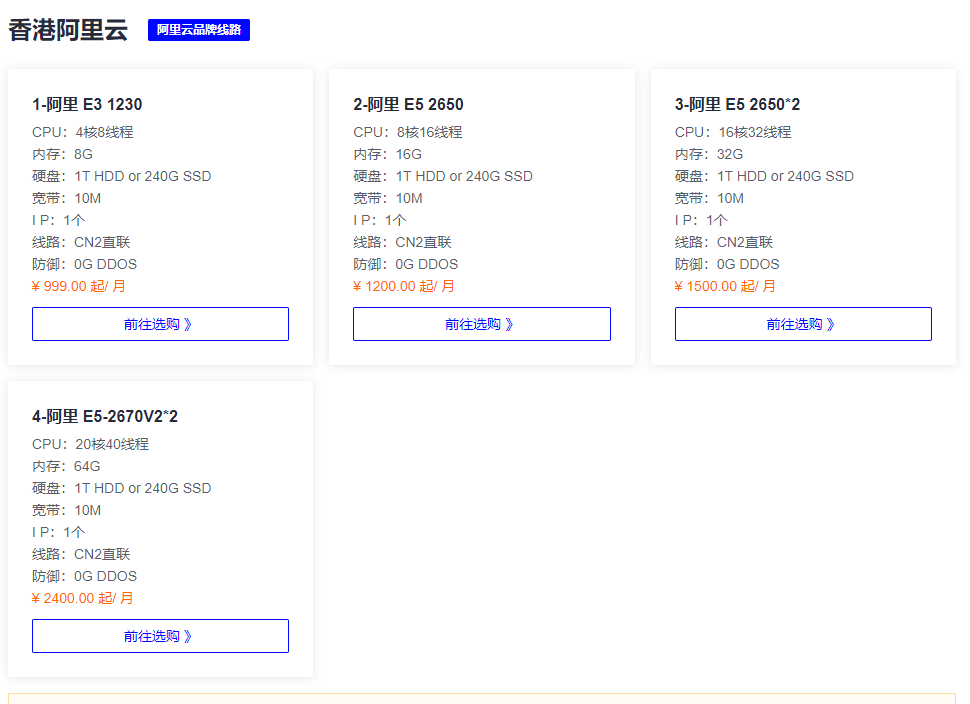Select the 香港阿里云 section heading
970x704 pixels.
pos(68,30)
